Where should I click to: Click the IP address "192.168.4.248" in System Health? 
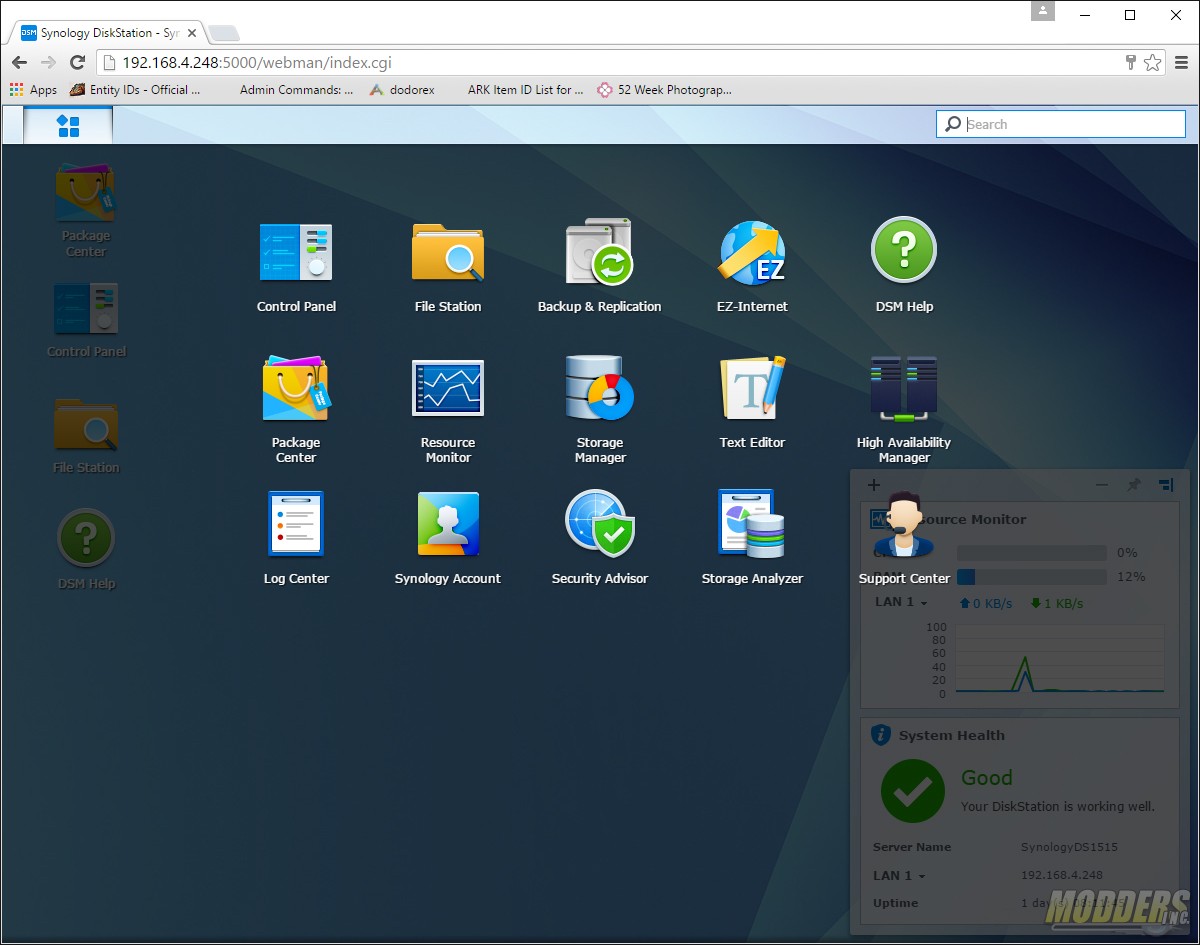pos(1061,875)
